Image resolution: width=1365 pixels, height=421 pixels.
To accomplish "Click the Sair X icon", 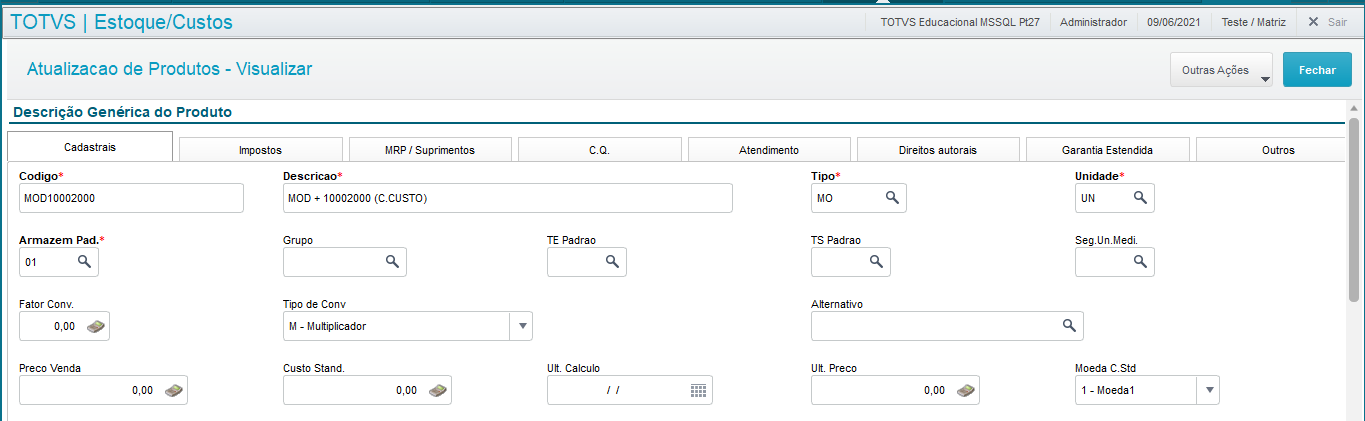I will pyautogui.click(x=1314, y=21).
